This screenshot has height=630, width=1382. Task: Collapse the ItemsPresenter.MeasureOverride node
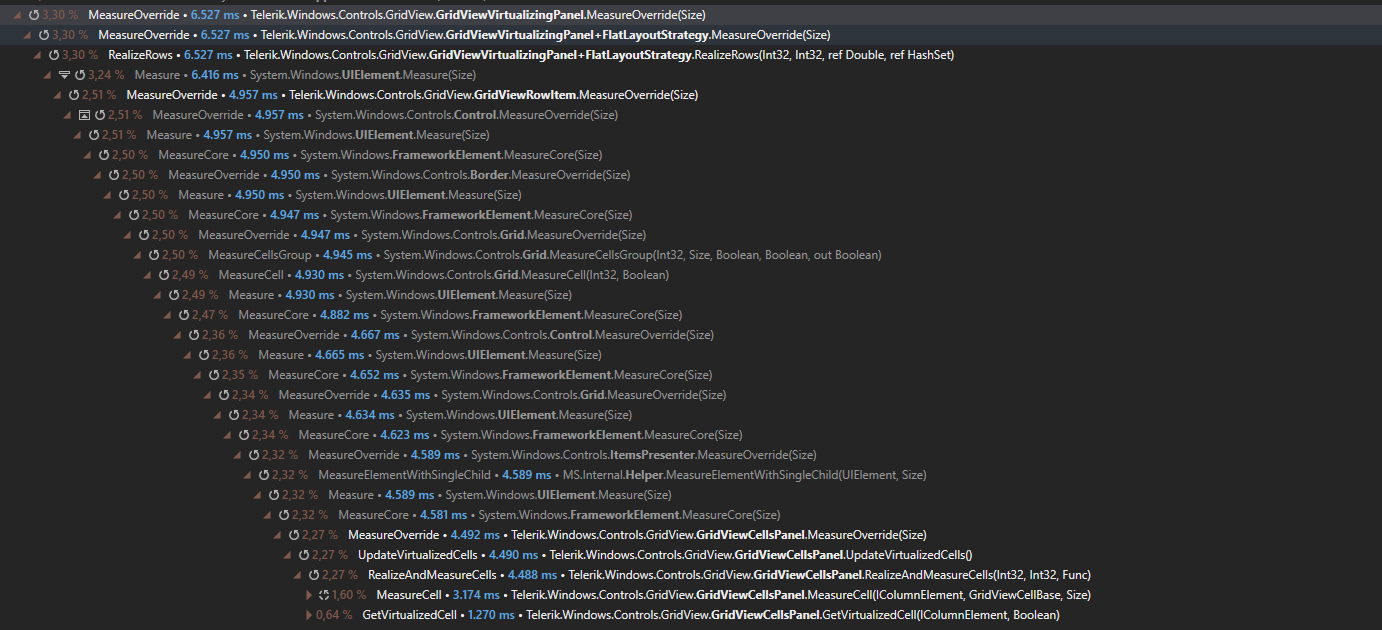239,456
